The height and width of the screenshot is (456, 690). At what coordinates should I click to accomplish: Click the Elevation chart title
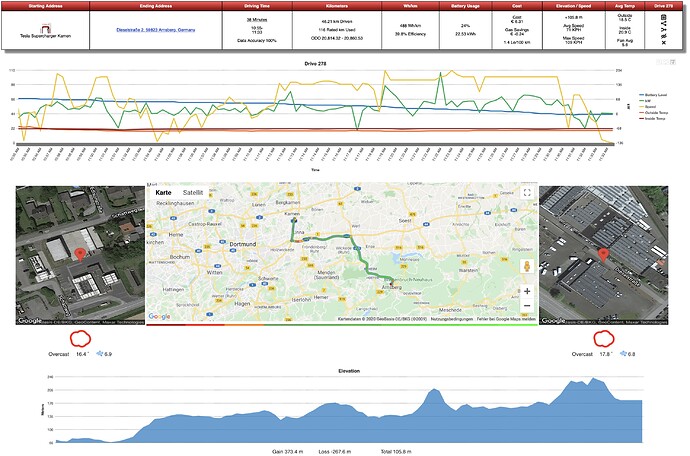349,371
